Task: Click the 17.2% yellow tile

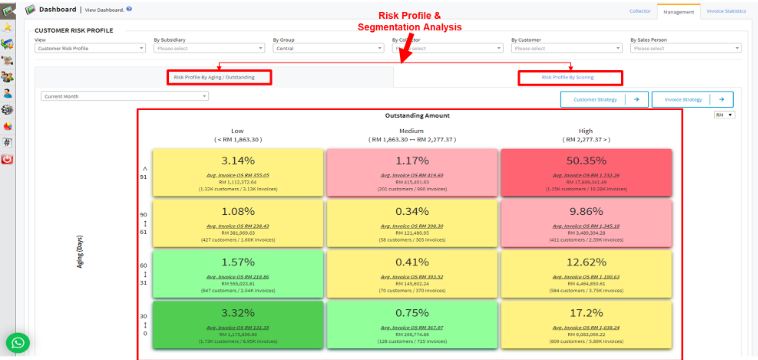Action: pos(586,325)
